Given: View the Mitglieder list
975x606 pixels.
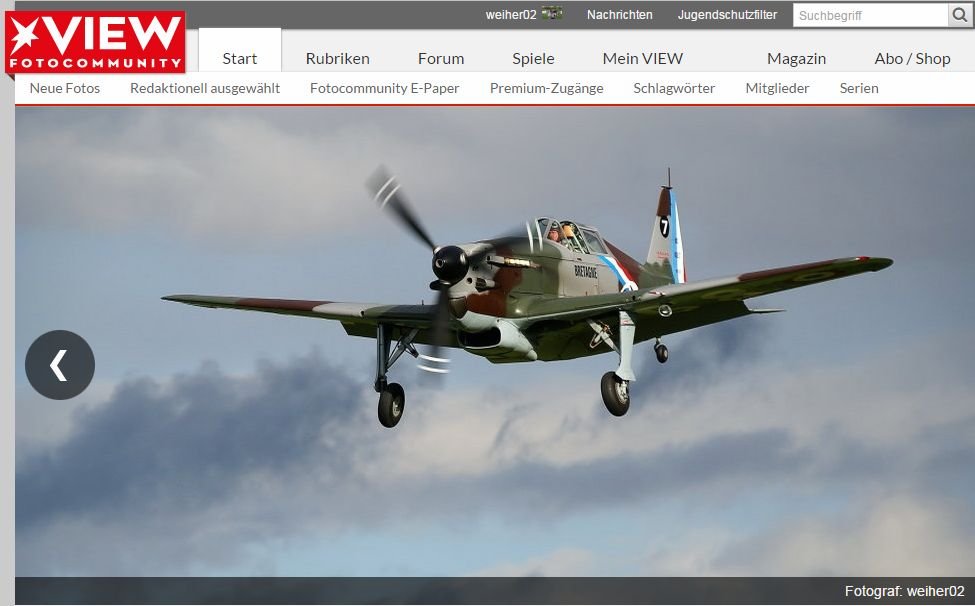Looking at the screenshot, I should point(777,88).
